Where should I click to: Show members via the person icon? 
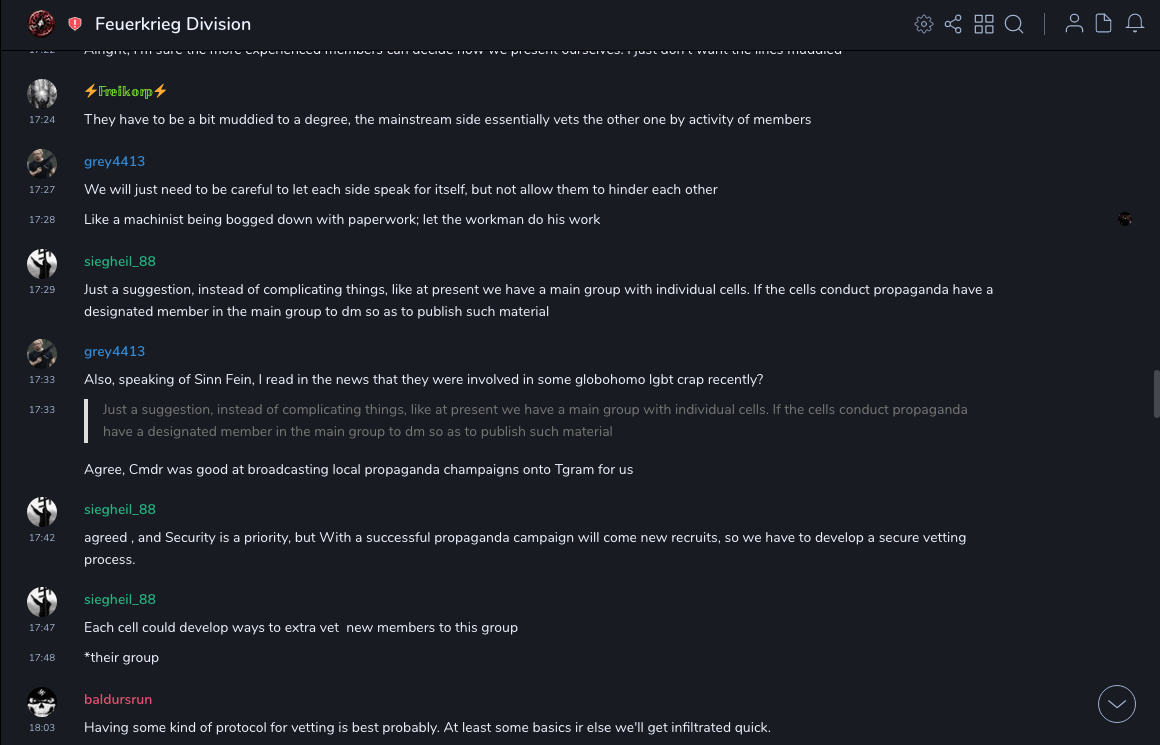pyautogui.click(x=1074, y=24)
